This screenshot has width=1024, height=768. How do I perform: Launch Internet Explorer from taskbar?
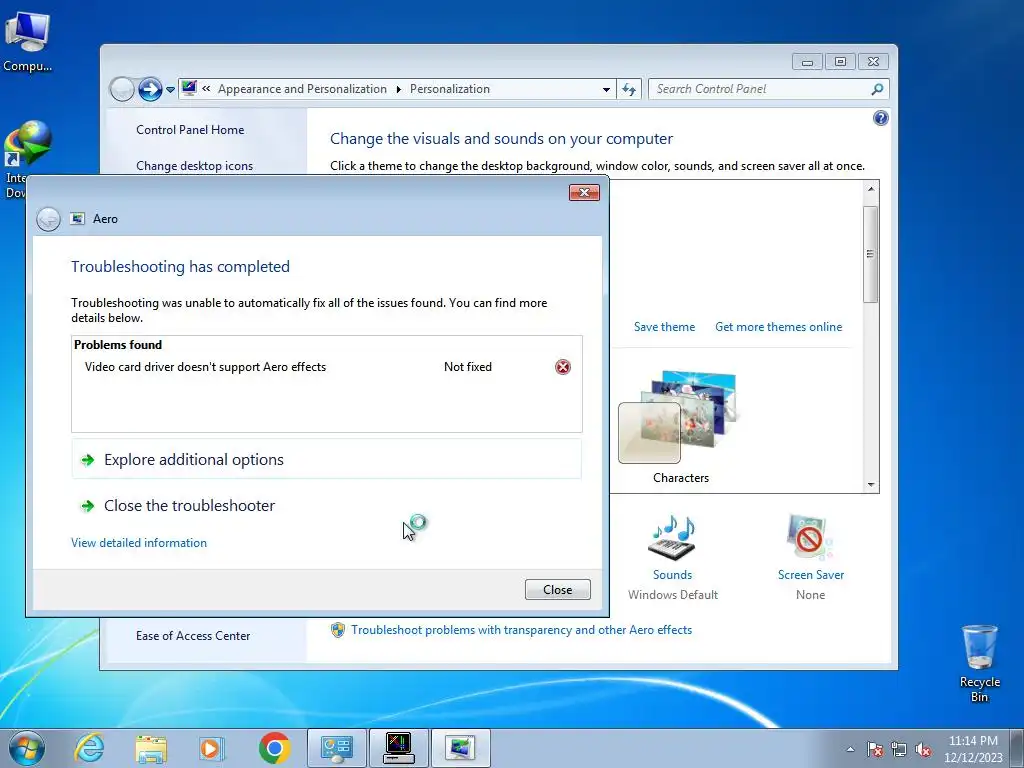89,748
